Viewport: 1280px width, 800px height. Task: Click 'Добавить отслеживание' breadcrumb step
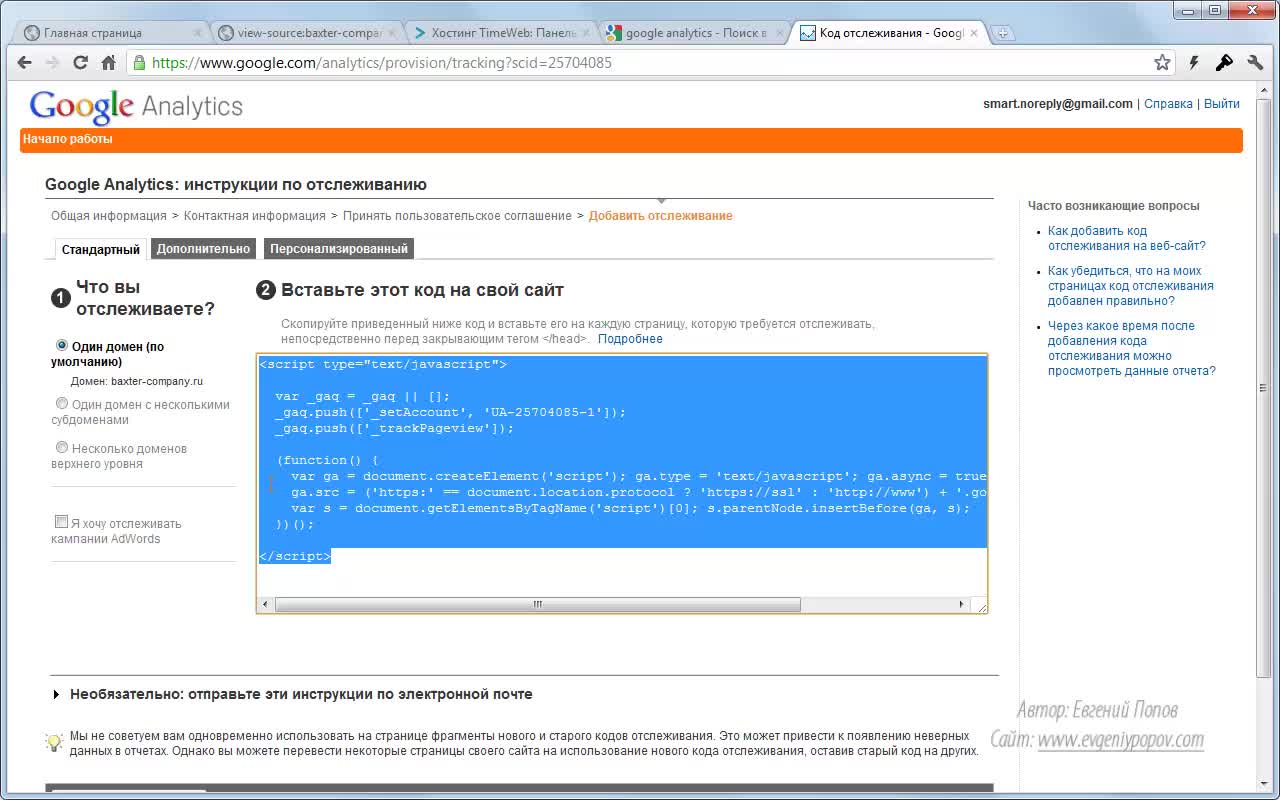[x=660, y=216]
